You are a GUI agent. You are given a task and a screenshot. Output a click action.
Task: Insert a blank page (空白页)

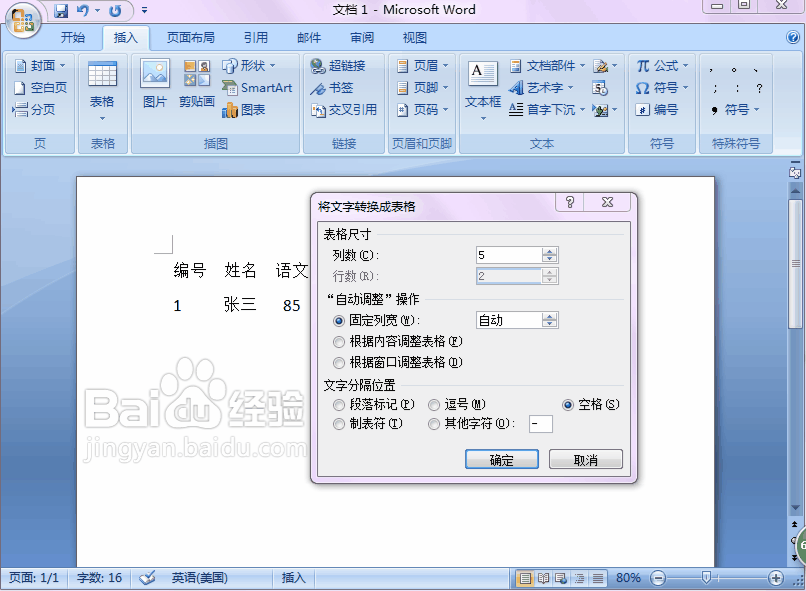pos(40,88)
